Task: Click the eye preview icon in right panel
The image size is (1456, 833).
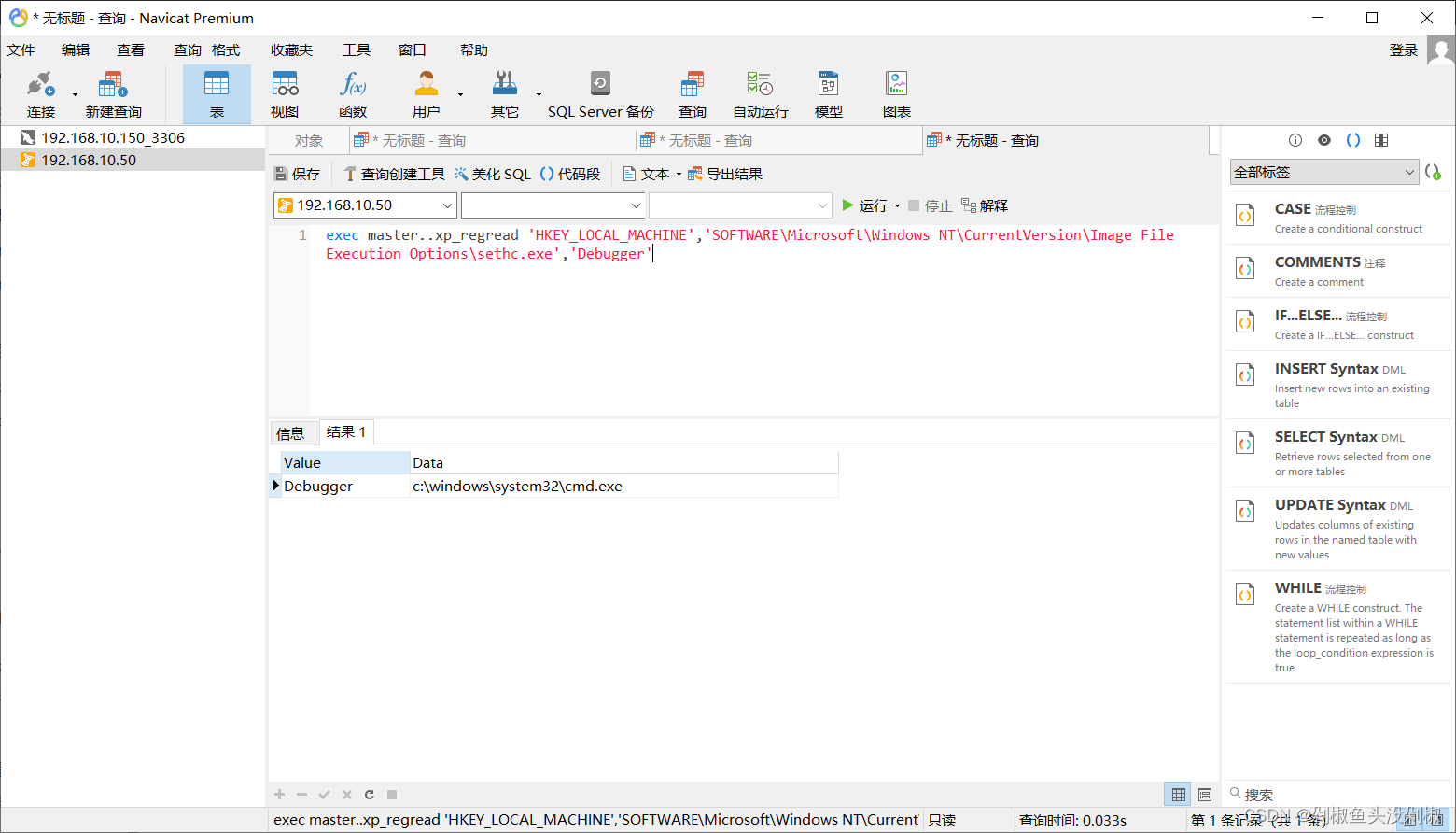Action: [1324, 140]
